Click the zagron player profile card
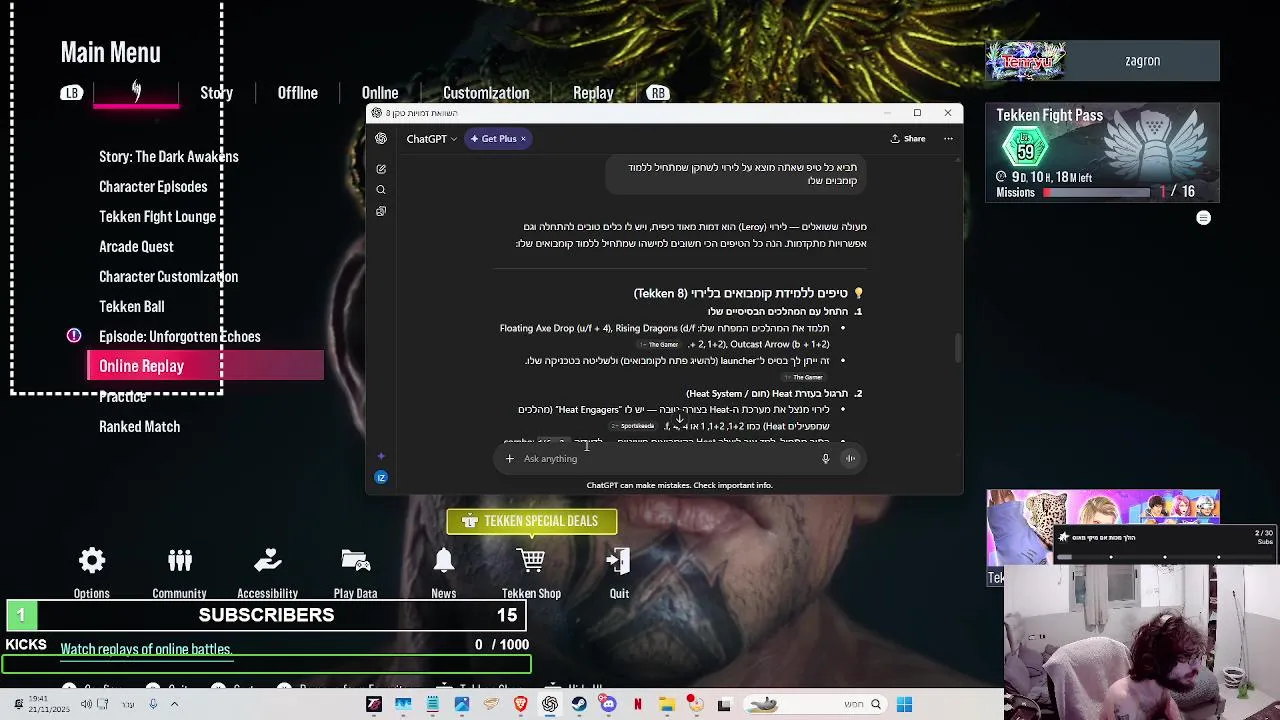 1102,61
